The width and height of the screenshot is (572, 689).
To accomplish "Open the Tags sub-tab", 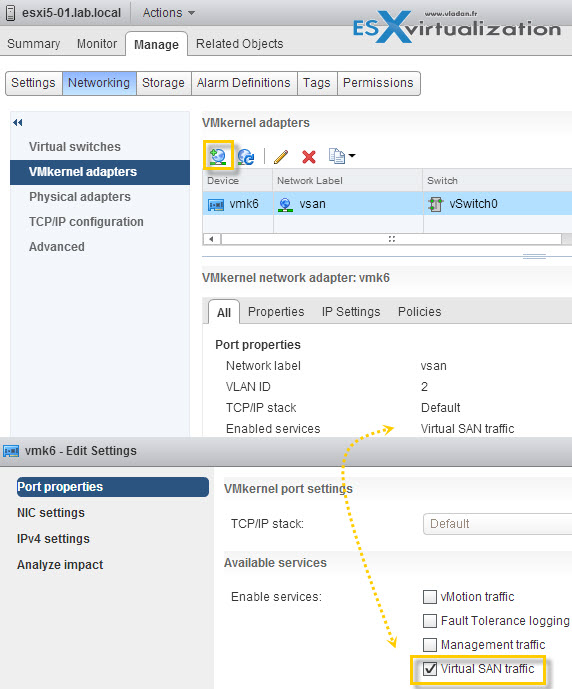I will pyautogui.click(x=317, y=83).
